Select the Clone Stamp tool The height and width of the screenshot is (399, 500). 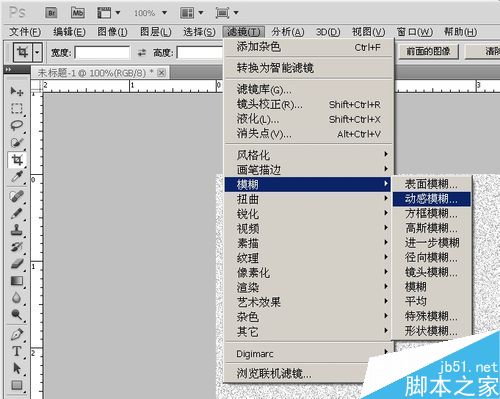[x=17, y=230]
